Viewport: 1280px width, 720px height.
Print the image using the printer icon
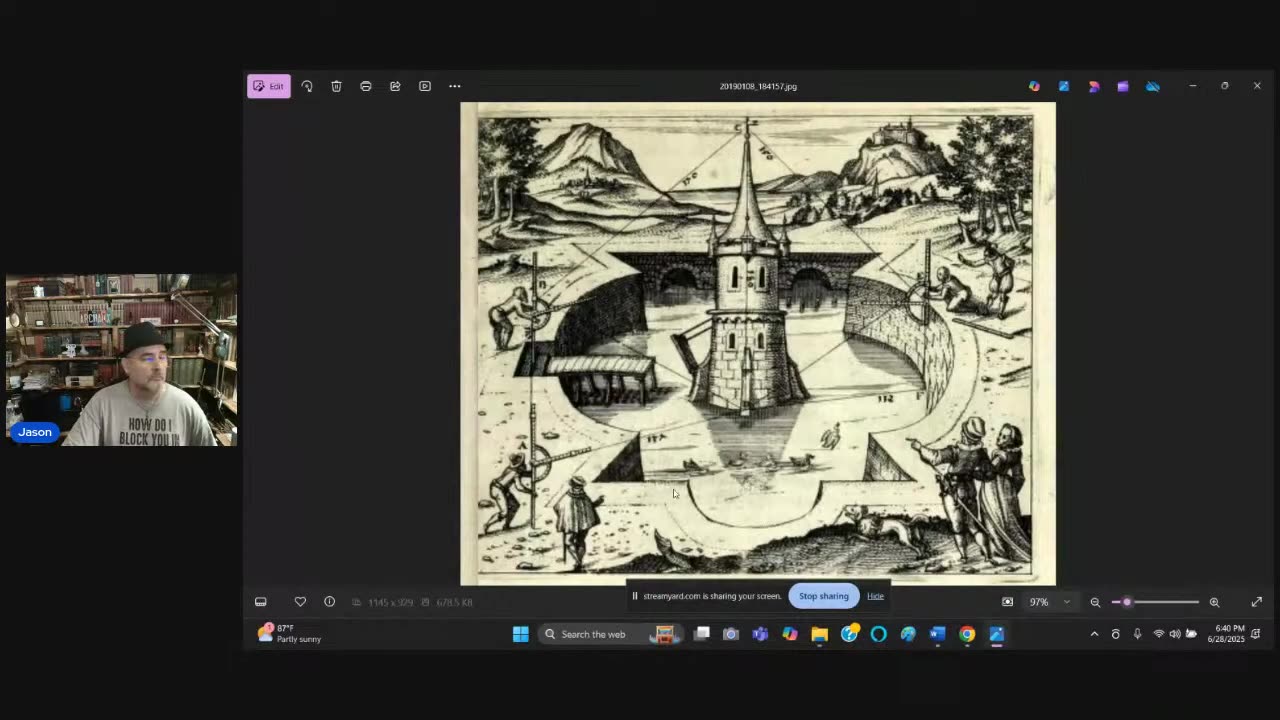[x=366, y=86]
